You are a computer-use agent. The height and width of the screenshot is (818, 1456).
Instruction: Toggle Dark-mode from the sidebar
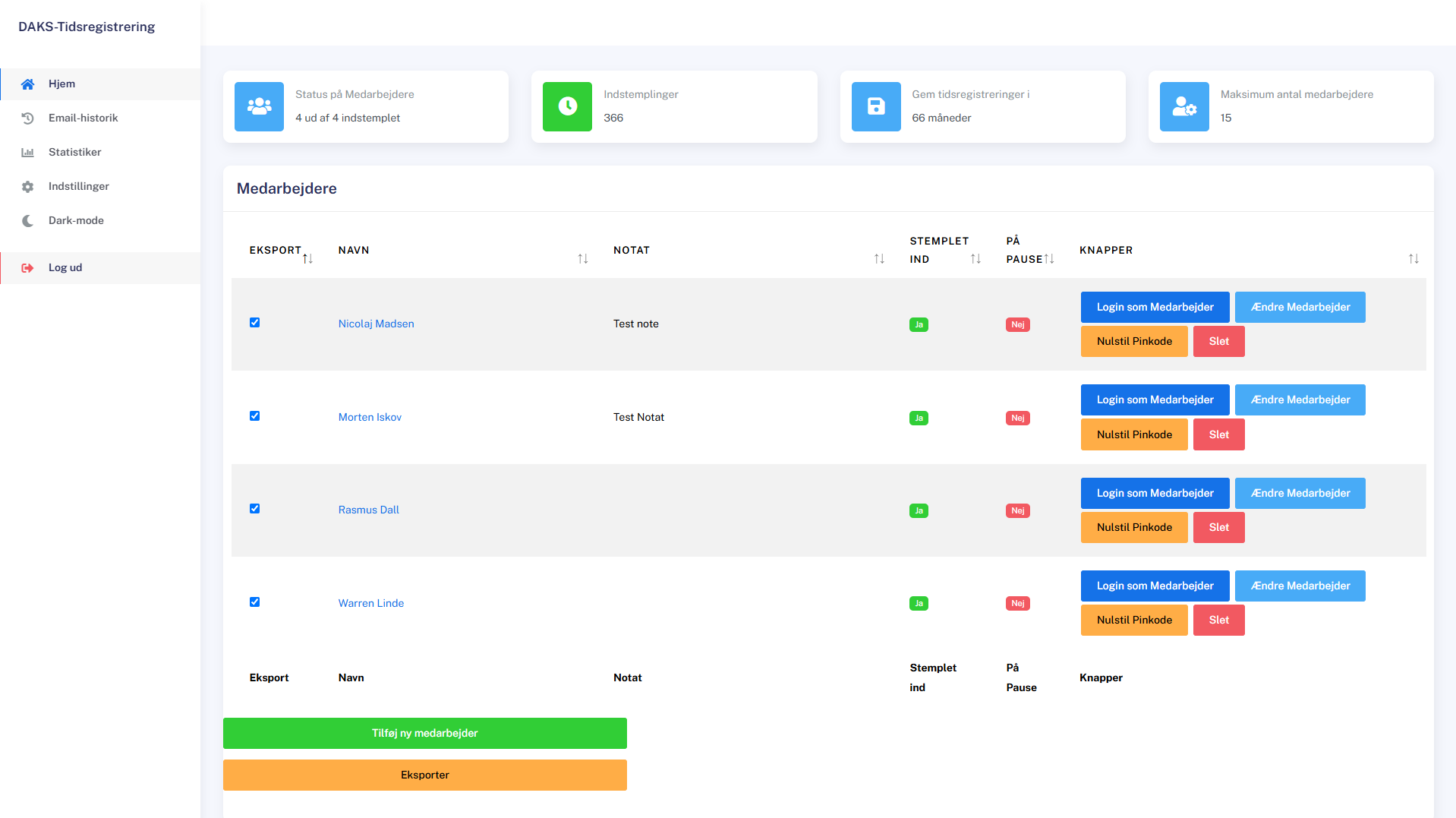(x=100, y=221)
